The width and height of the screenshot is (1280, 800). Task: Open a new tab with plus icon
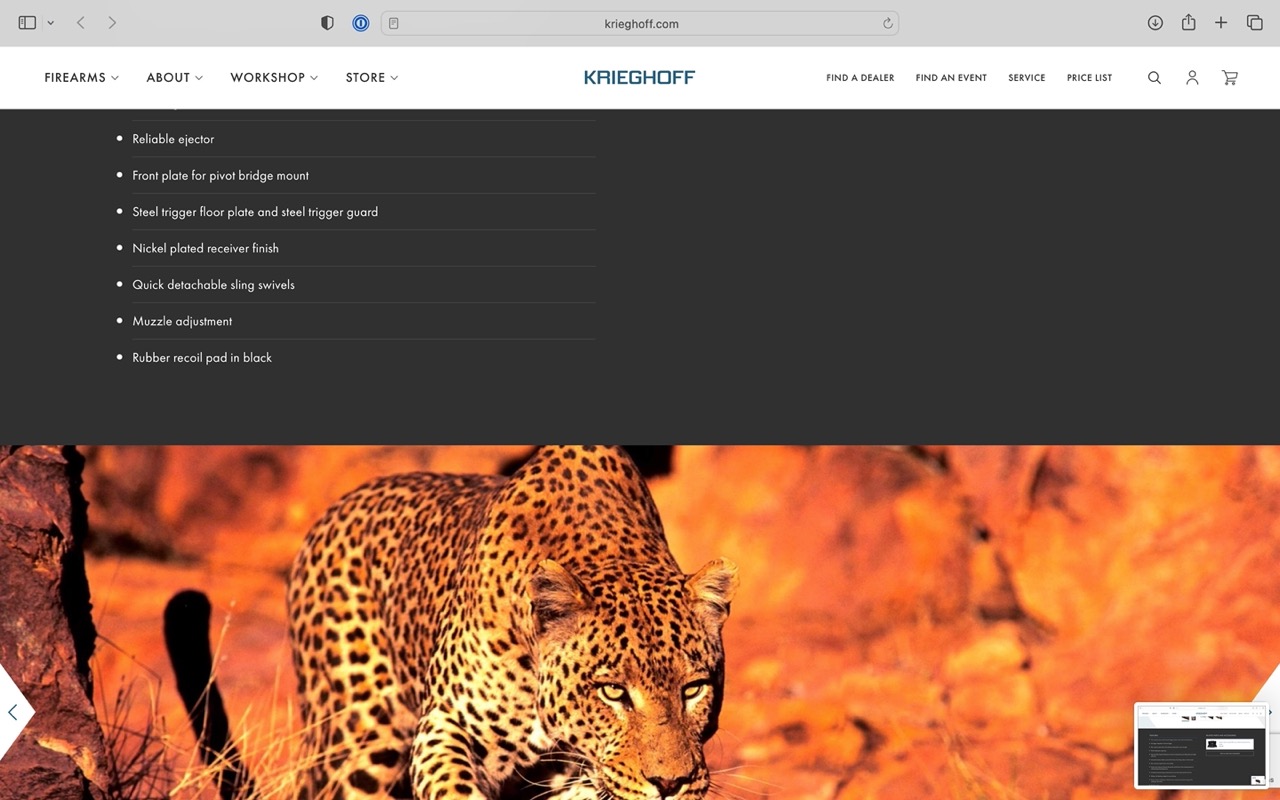tap(1221, 23)
